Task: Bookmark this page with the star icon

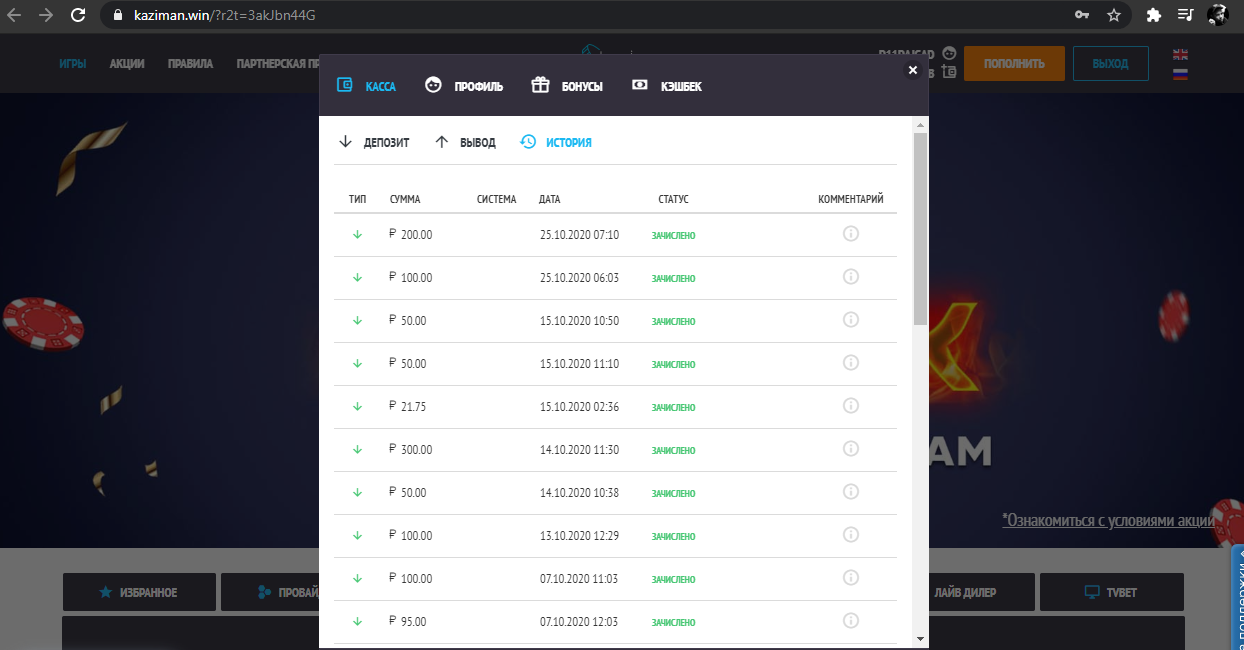Action: point(1114,15)
